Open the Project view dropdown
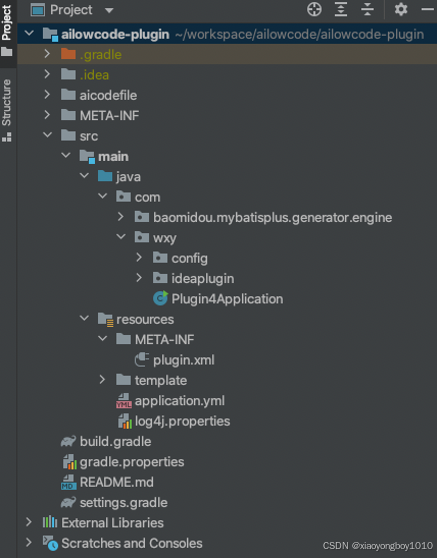 tap(109, 10)
